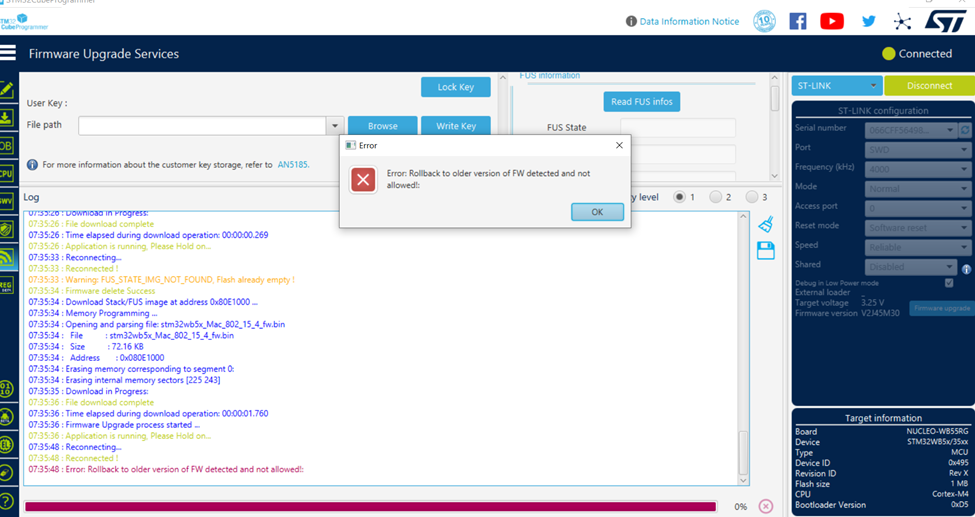The image size is (975, 517).
Task: Click the ST logo
Action: [x=945, y=21]
